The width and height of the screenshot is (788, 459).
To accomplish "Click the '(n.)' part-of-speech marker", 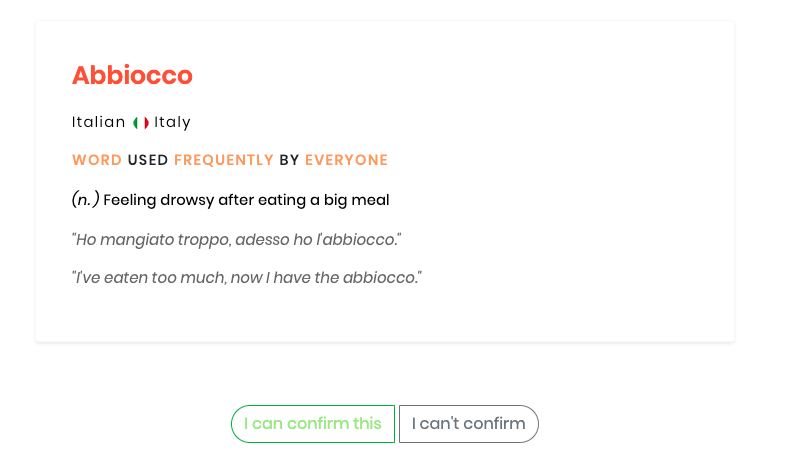I will pyautogui.click(x=85, y=200).
